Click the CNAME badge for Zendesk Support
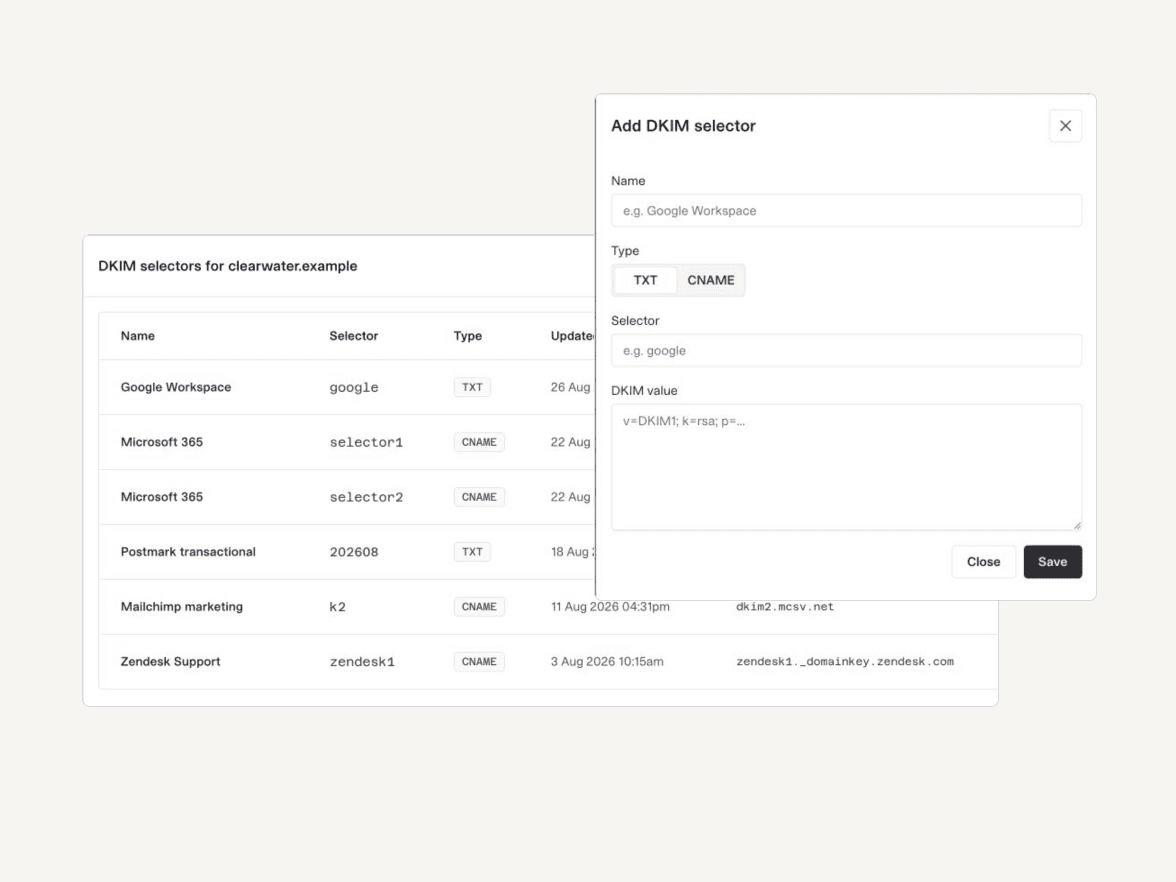This screenshot has width=1176, height=882. [x=478, y=662]
